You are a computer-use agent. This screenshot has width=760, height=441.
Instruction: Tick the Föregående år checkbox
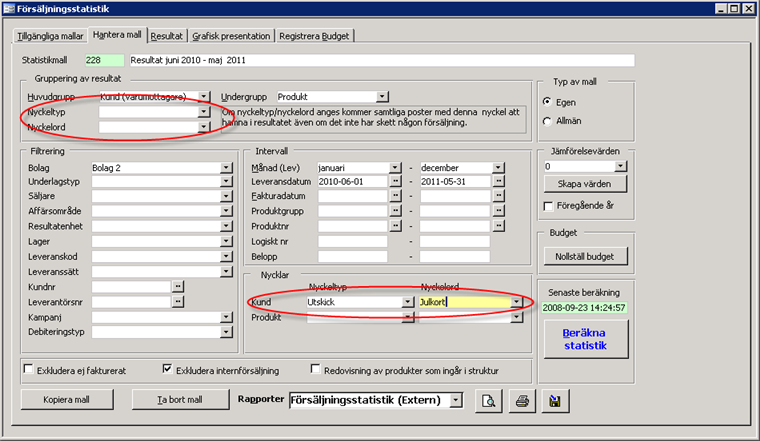click(548, 206)
